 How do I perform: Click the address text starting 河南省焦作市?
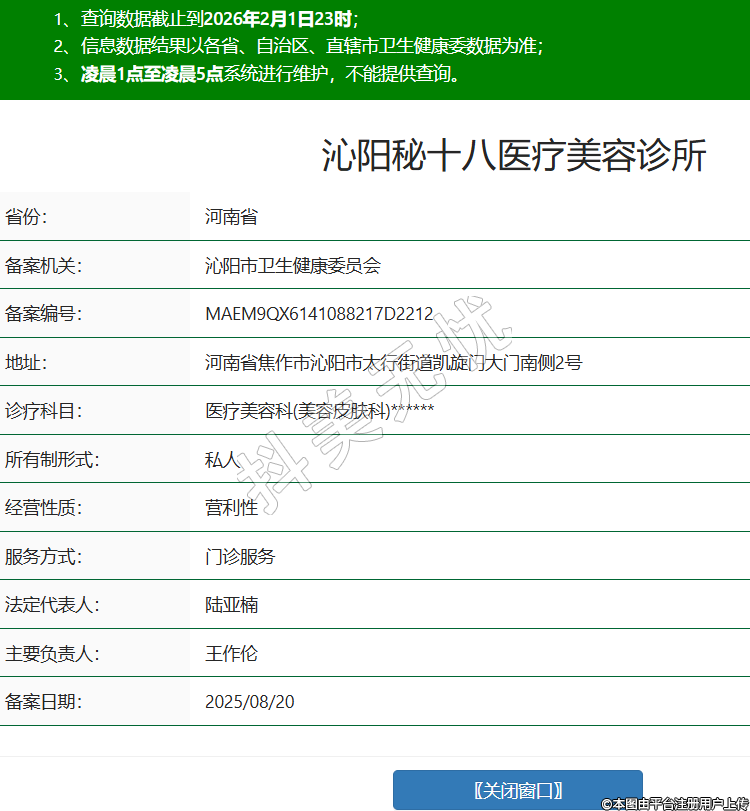tap(393, 362)
